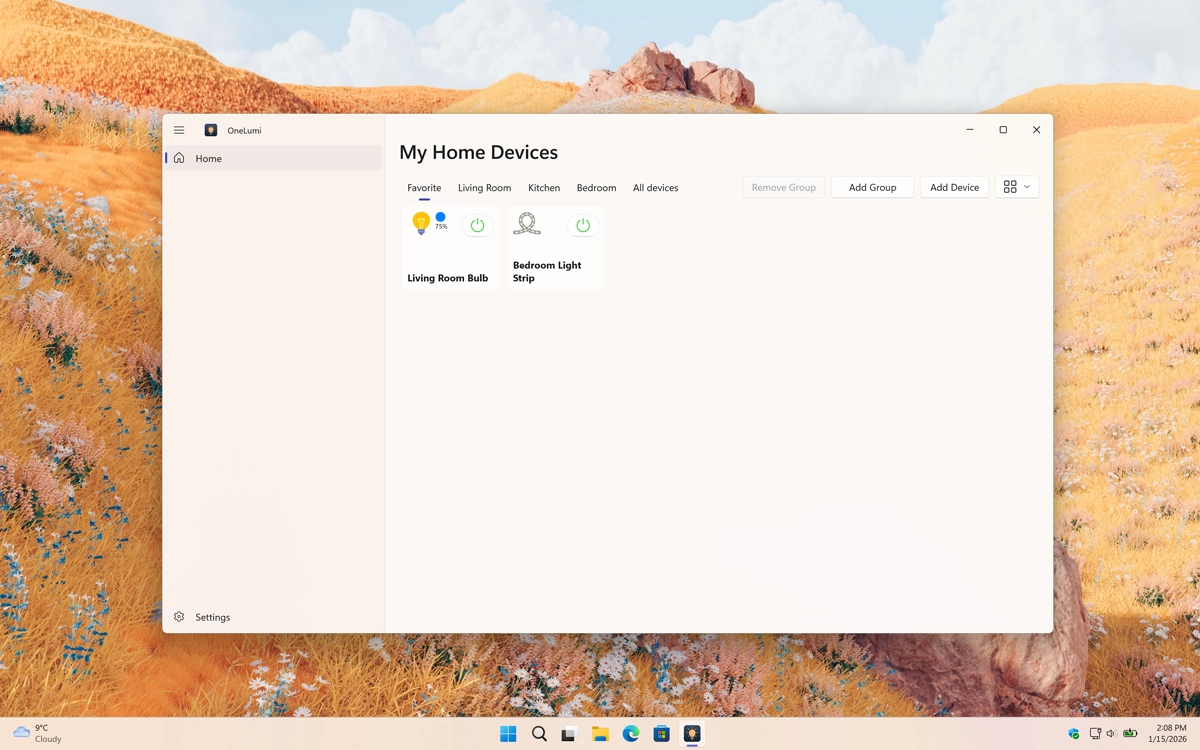Click the Home icon in the sidebar
The image size is (1200, 750).
click(179, 158)
